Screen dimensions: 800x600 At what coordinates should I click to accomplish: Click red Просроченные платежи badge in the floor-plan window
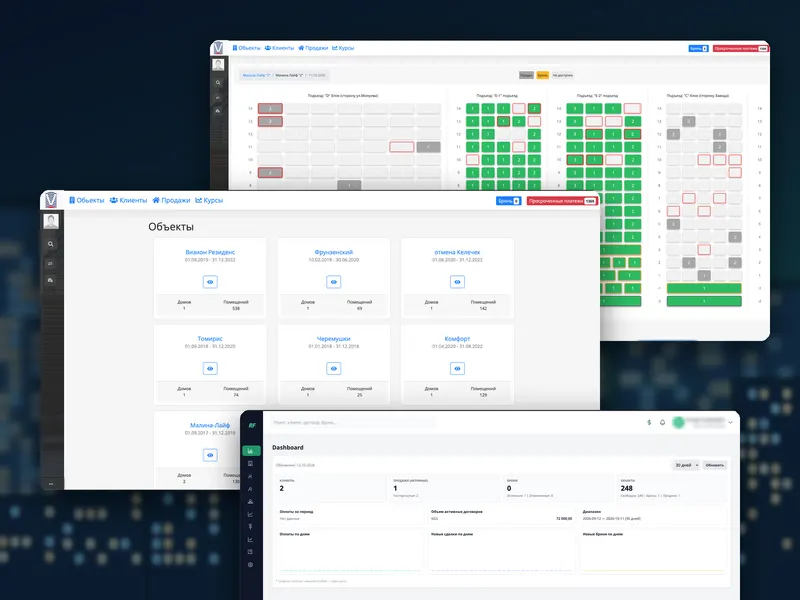[741, 48]
